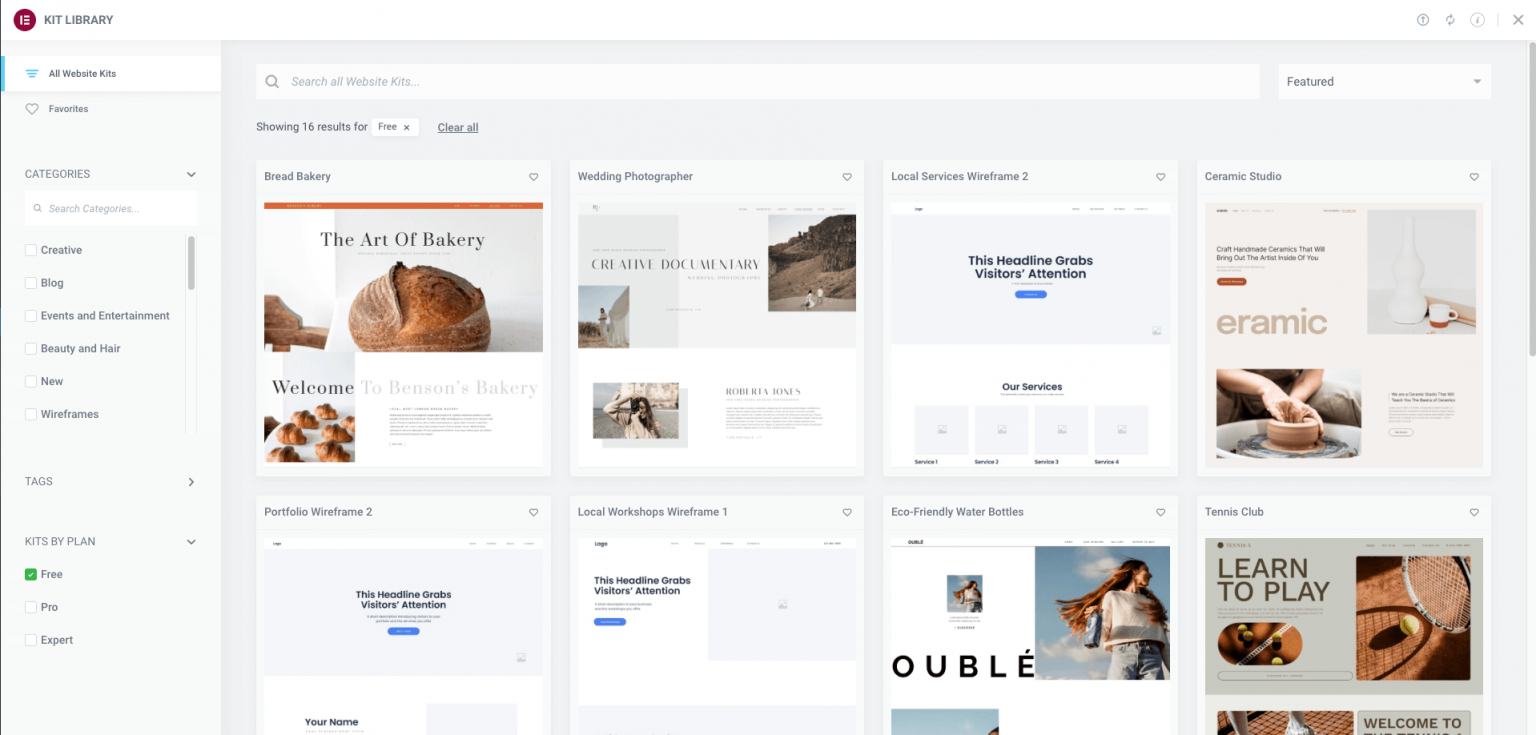Favorite the Wedding Photographer kit heart
1536x735 pixels.
[847, 177]
